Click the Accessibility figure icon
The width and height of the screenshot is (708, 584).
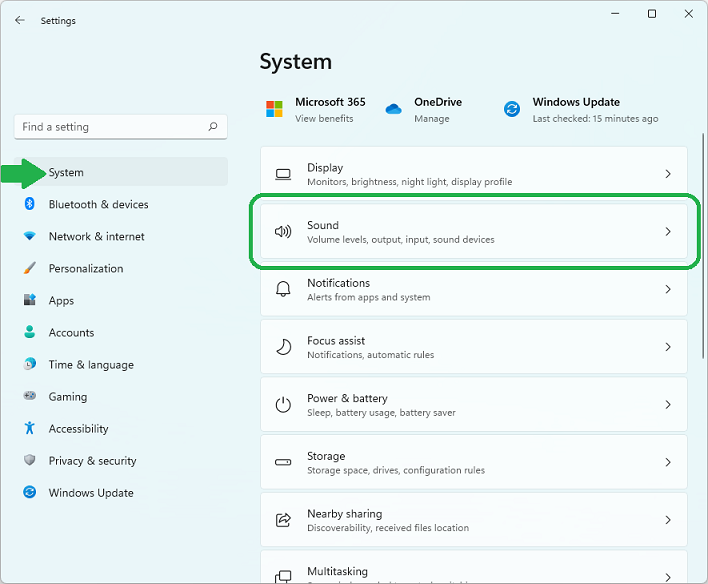coord(30,429)
